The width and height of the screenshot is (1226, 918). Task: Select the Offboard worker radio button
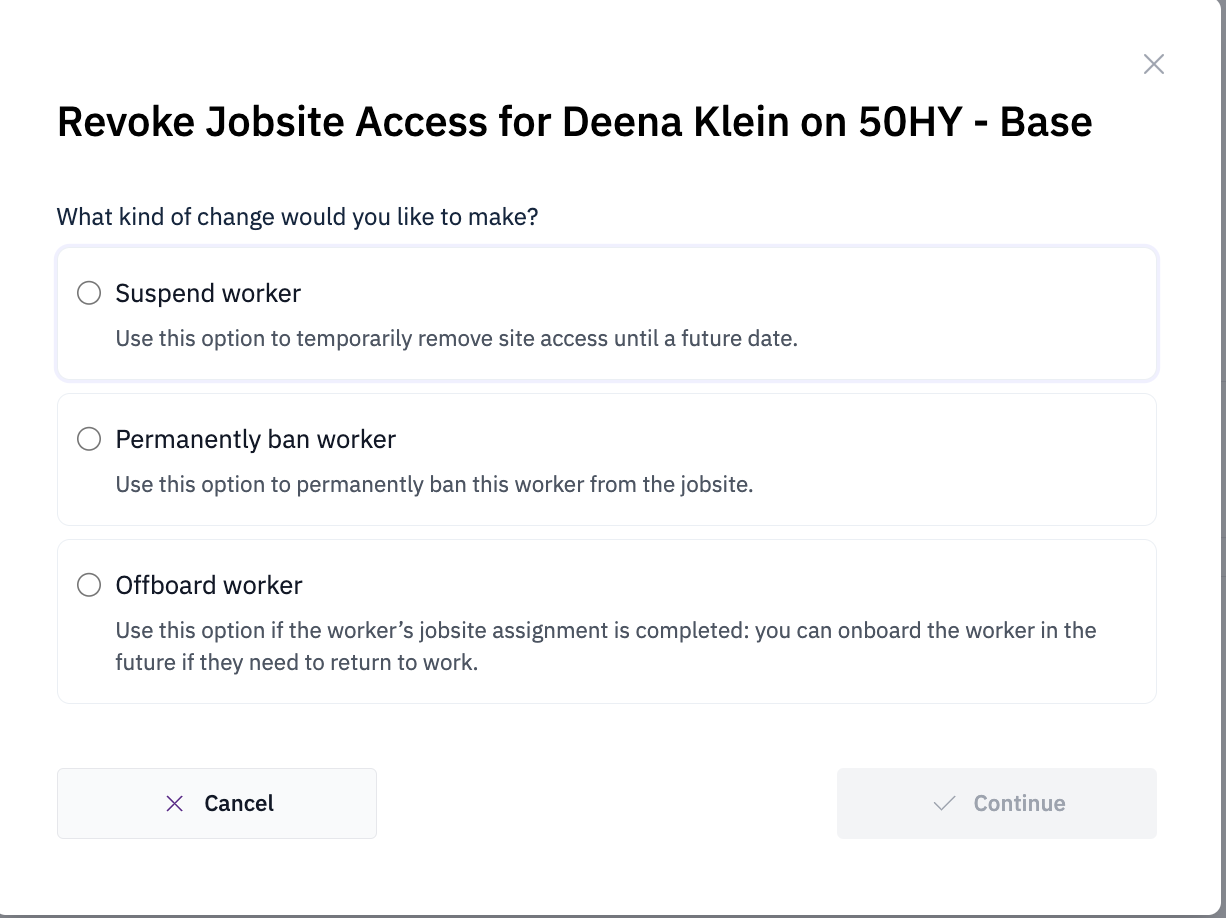89,585
